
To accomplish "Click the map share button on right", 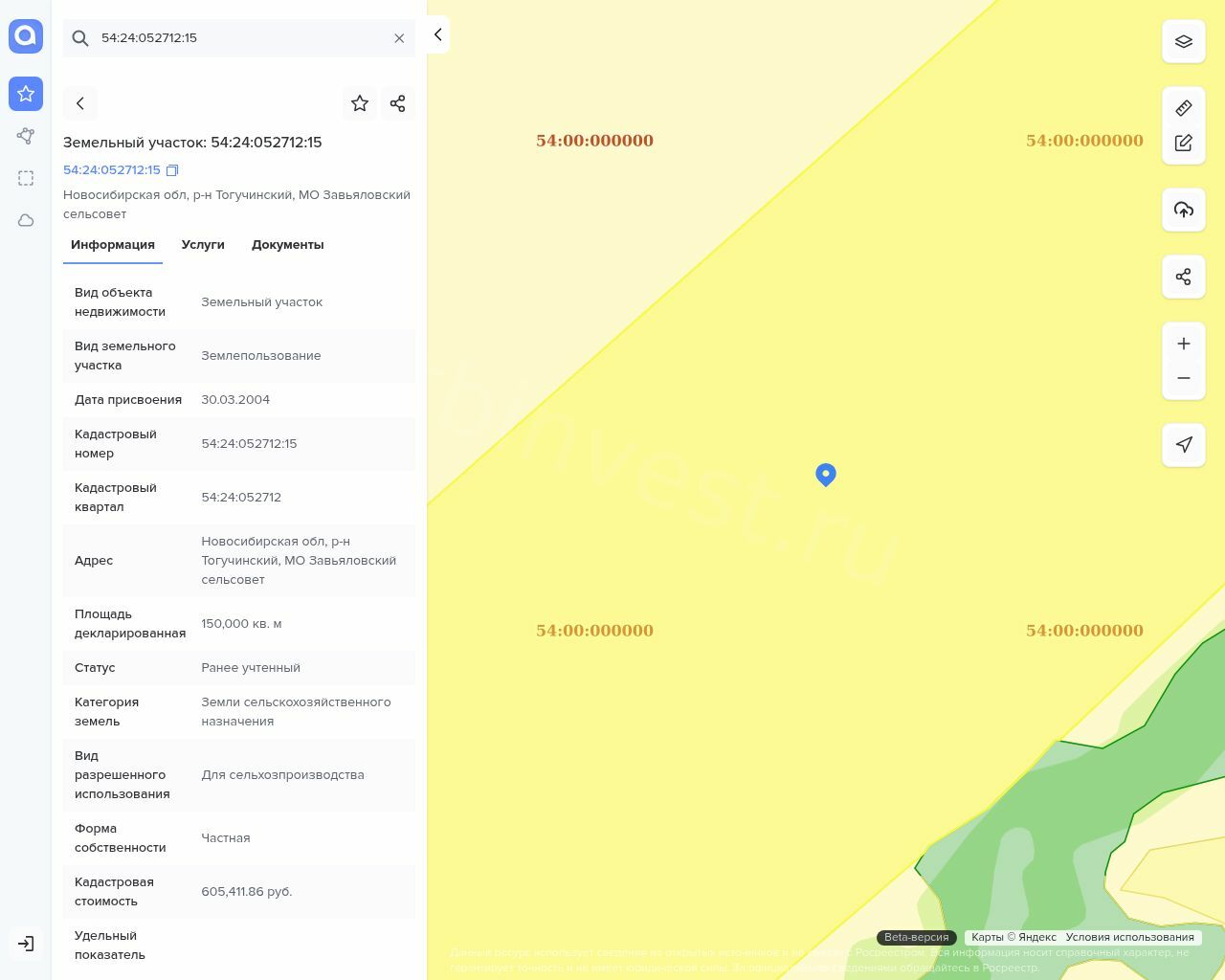I will [x=1184, y=277].
